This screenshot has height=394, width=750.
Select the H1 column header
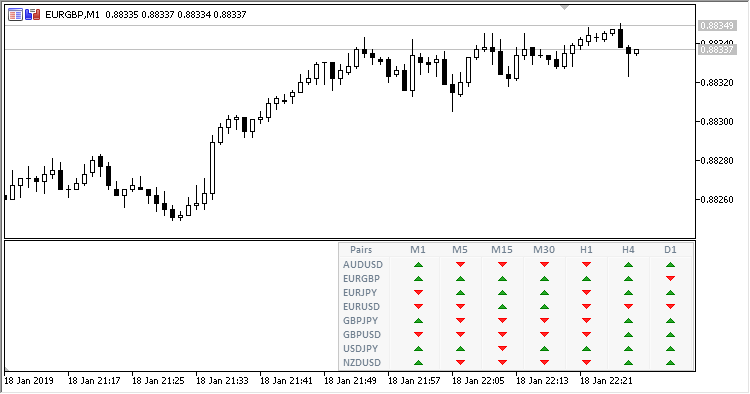click(586, 250)
